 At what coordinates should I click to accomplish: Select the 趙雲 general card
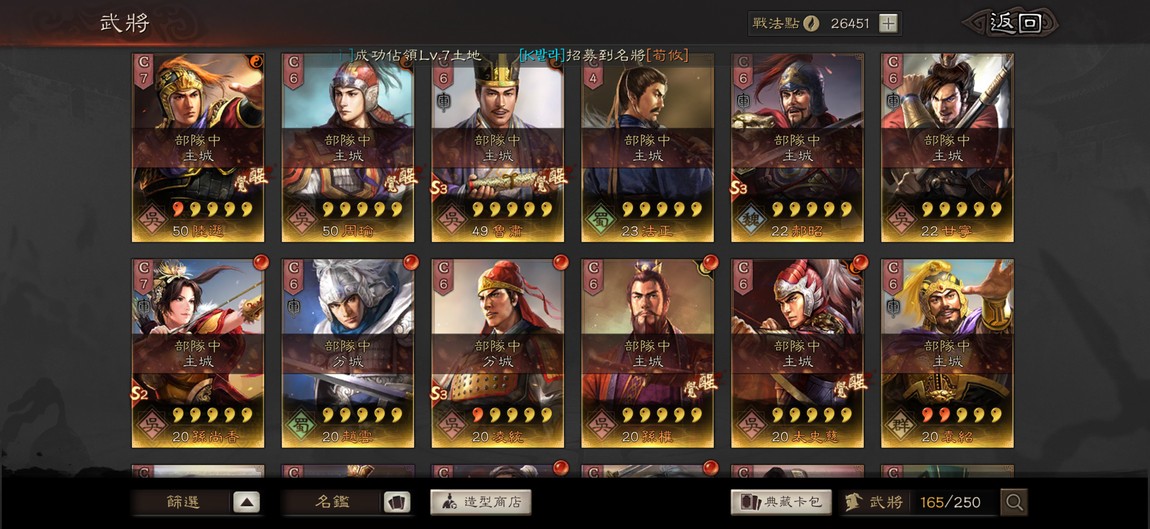tap(348, 353)
